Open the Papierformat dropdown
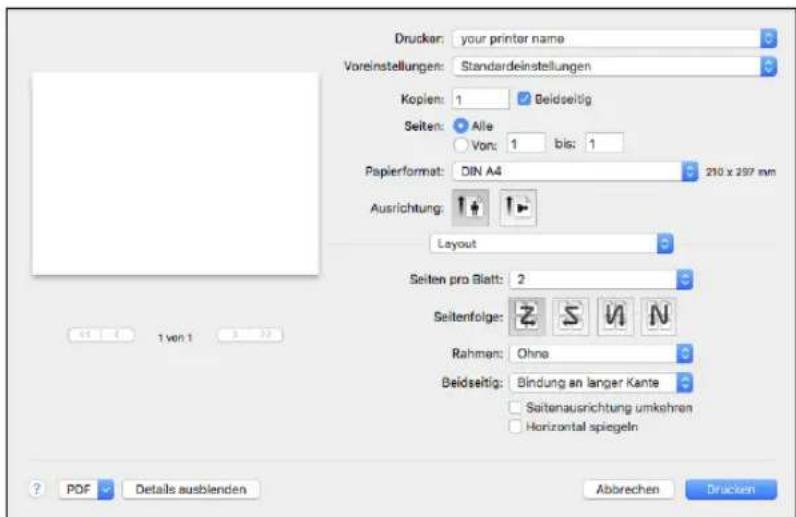The width and height of the screenshot is (796, 517). click(575, 172)
